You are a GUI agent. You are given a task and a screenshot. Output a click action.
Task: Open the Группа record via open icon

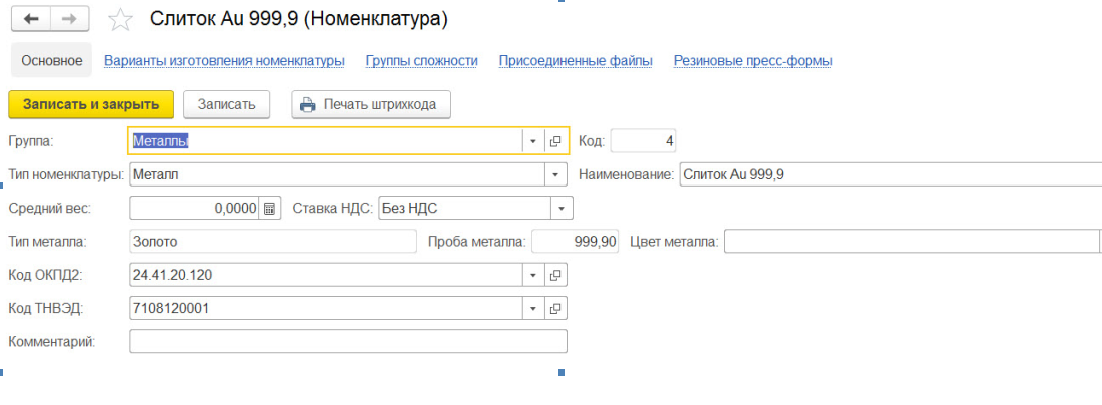tap(555, 141)
